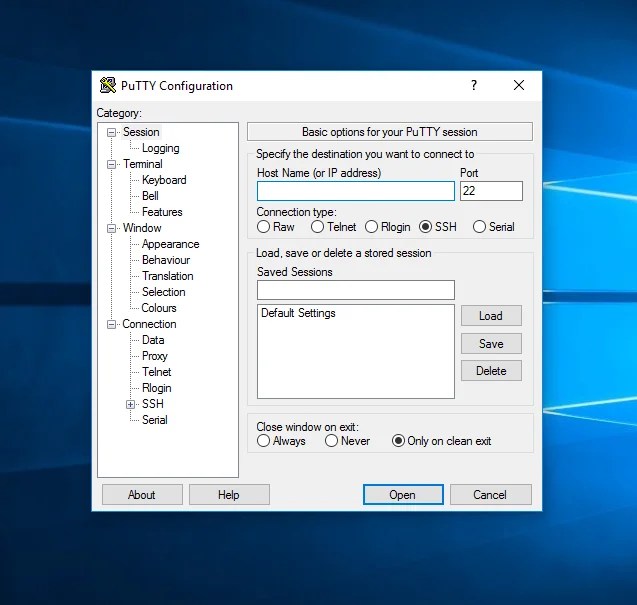
Task: Open the Serial category in tree
Action: (x=154, y=420)
